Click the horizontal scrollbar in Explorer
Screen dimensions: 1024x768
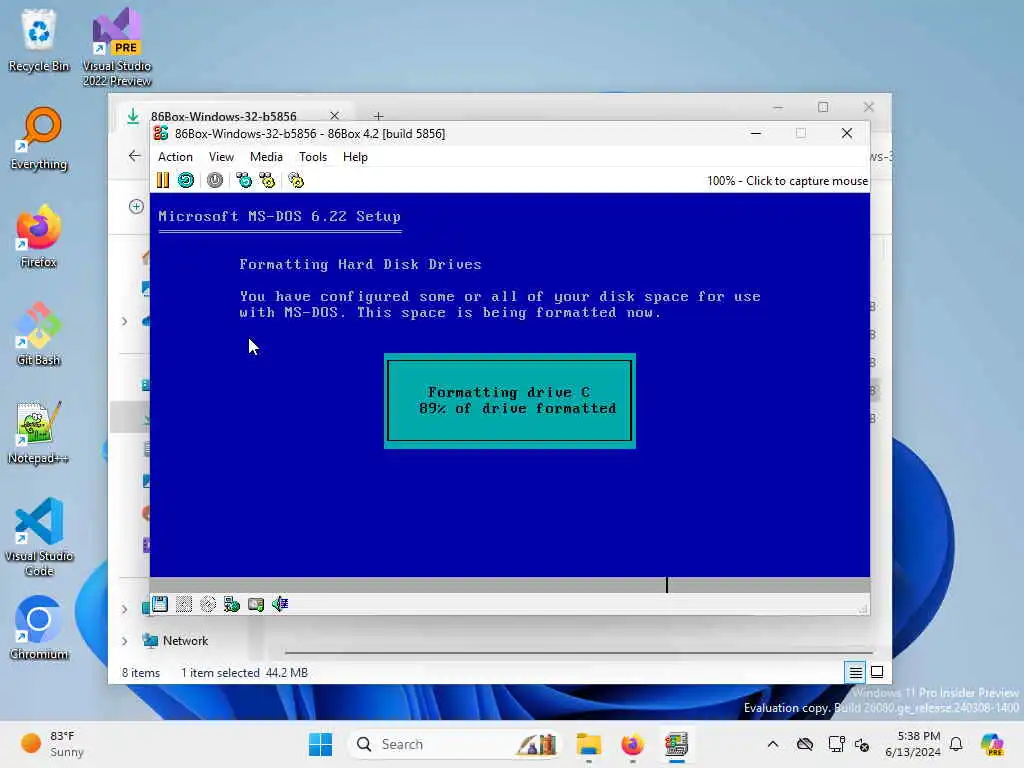579,652
